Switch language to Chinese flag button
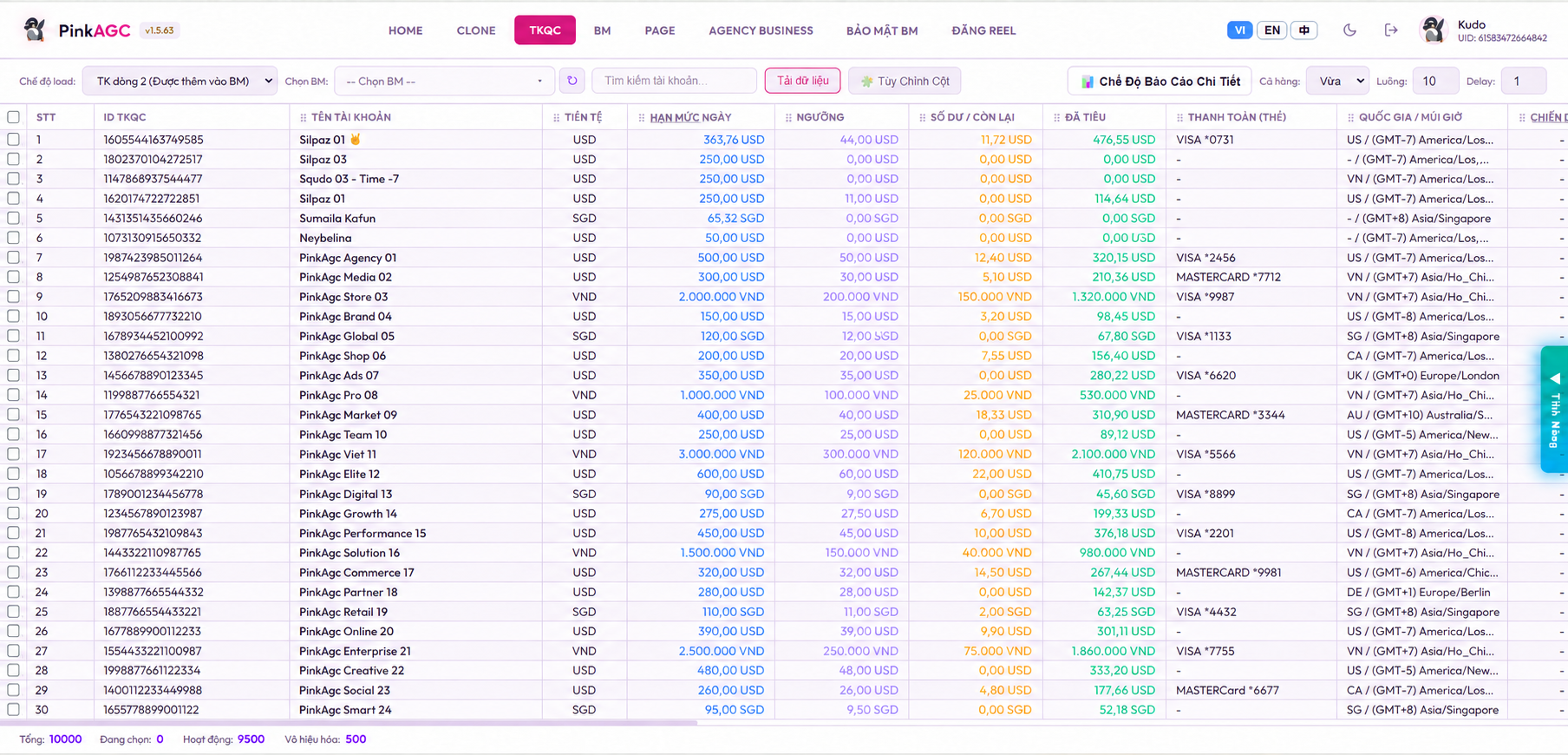 pos(1303,30)
